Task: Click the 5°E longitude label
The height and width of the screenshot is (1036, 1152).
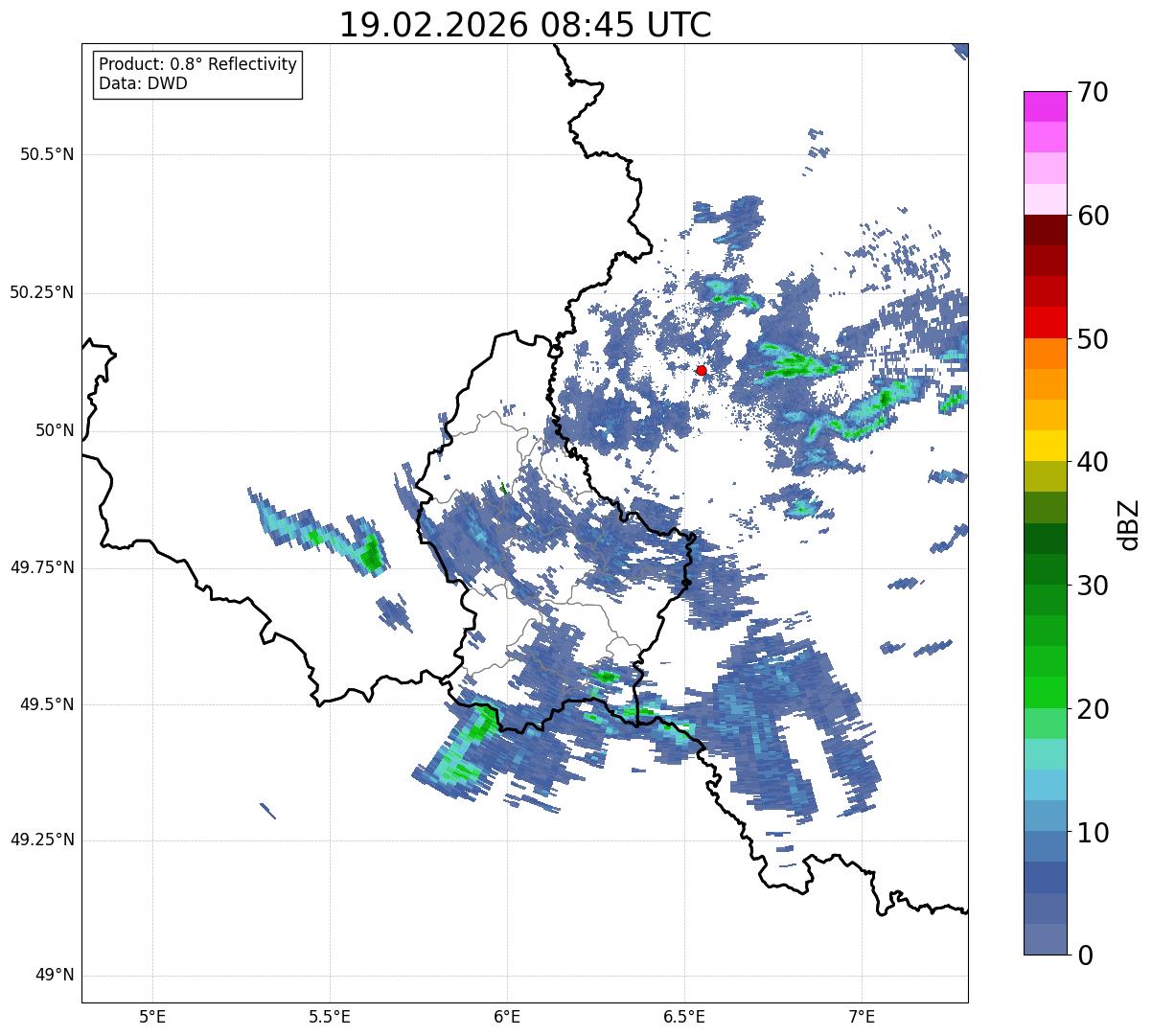Action: (x=152, y=1018)
